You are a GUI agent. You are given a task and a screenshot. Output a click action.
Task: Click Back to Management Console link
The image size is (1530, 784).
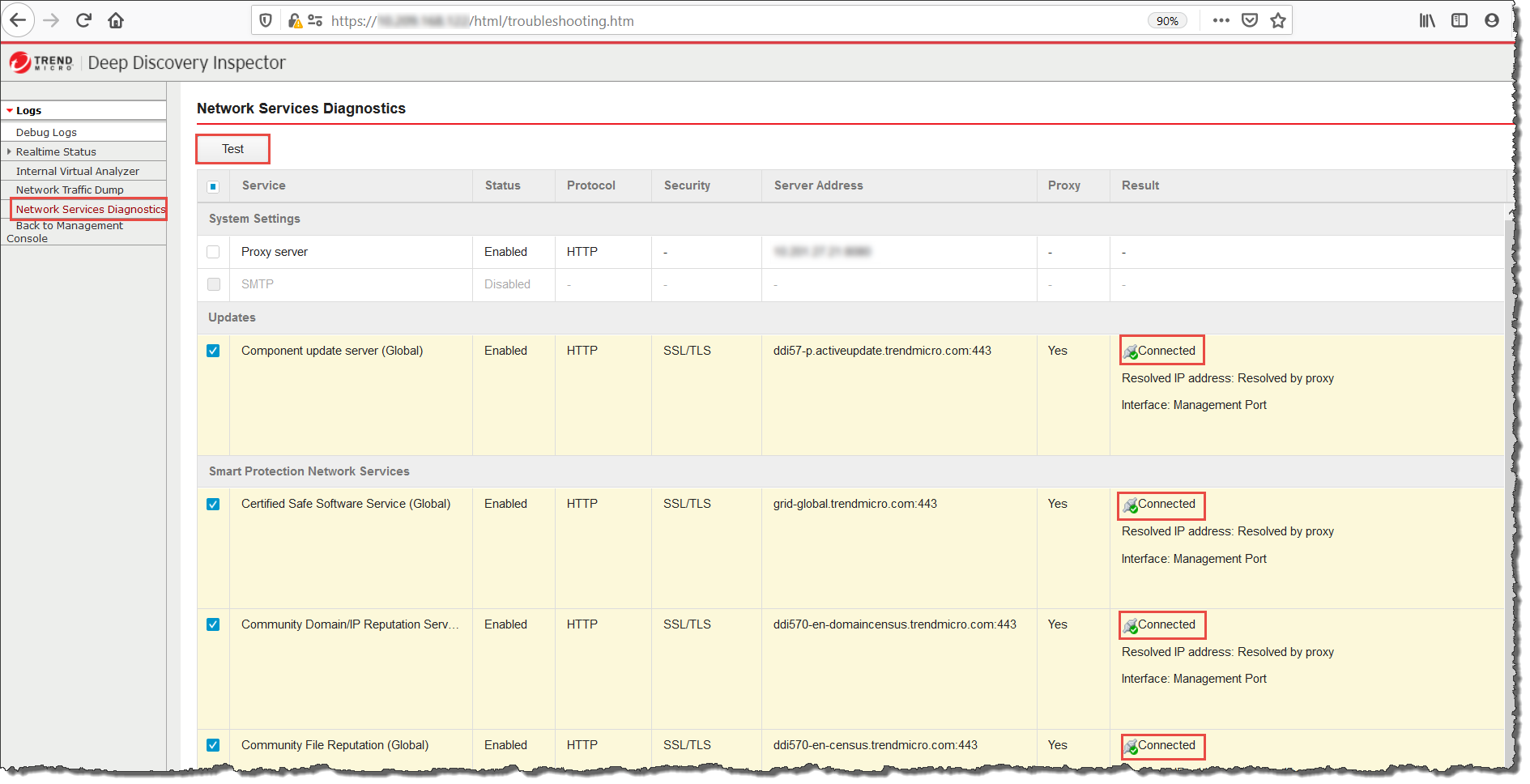(x=69, y=226)
